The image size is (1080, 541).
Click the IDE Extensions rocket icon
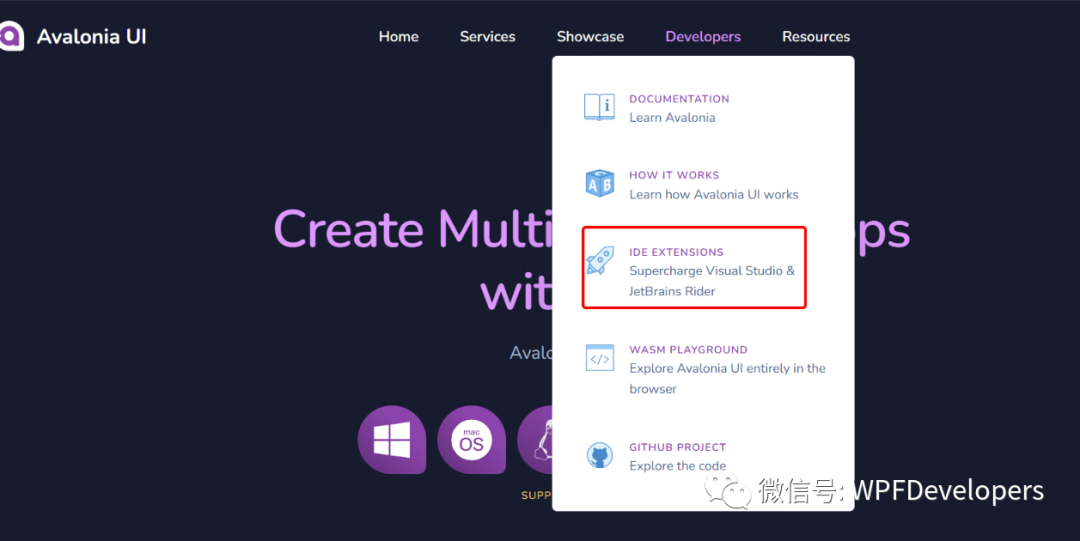(x=599, y=261)
